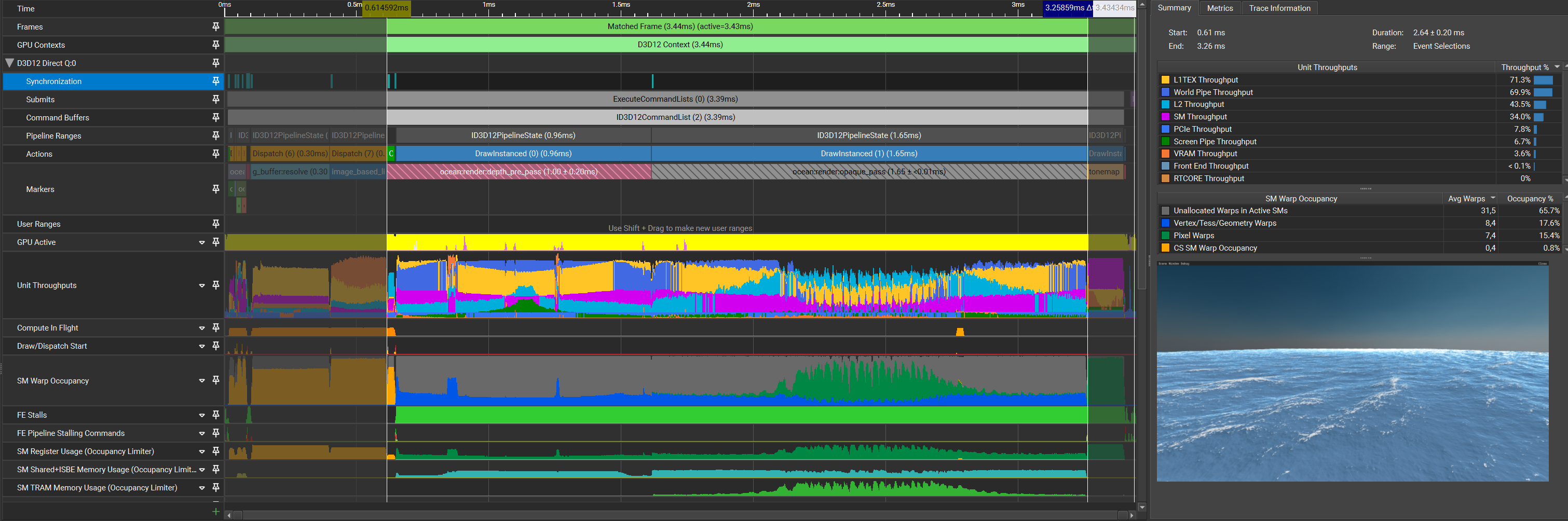Pin the FE Stalls row

[x=215, y=415]
